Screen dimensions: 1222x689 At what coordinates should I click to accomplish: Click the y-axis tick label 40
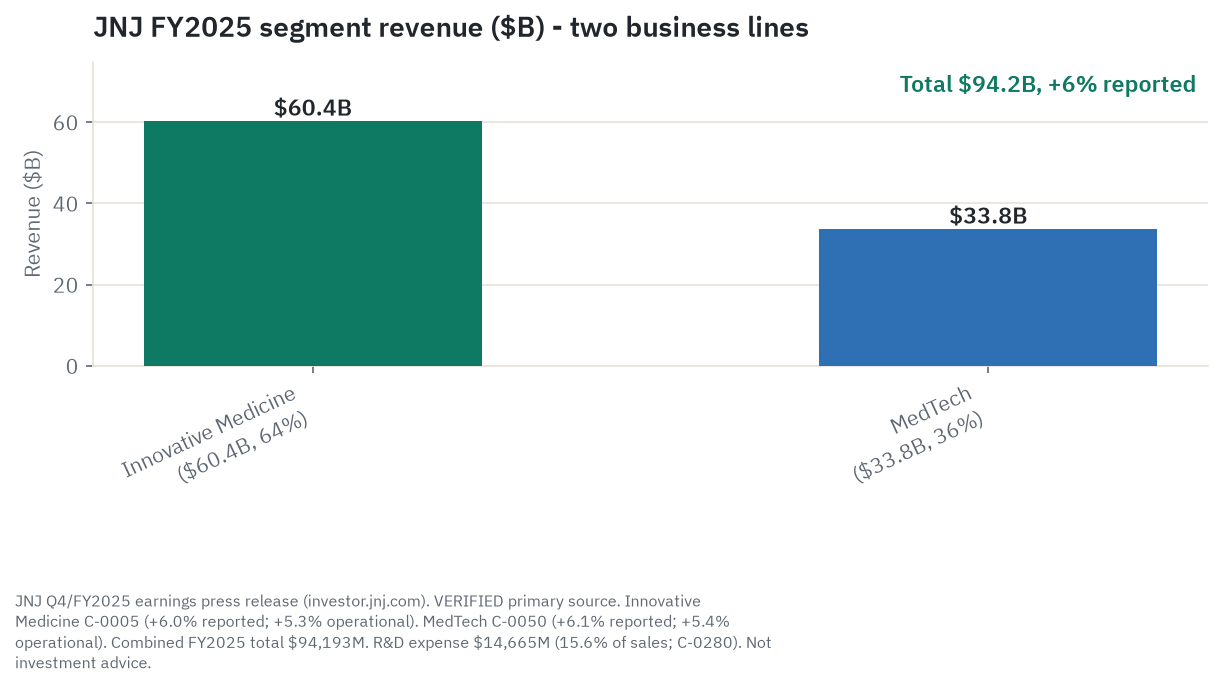point(66,204)
